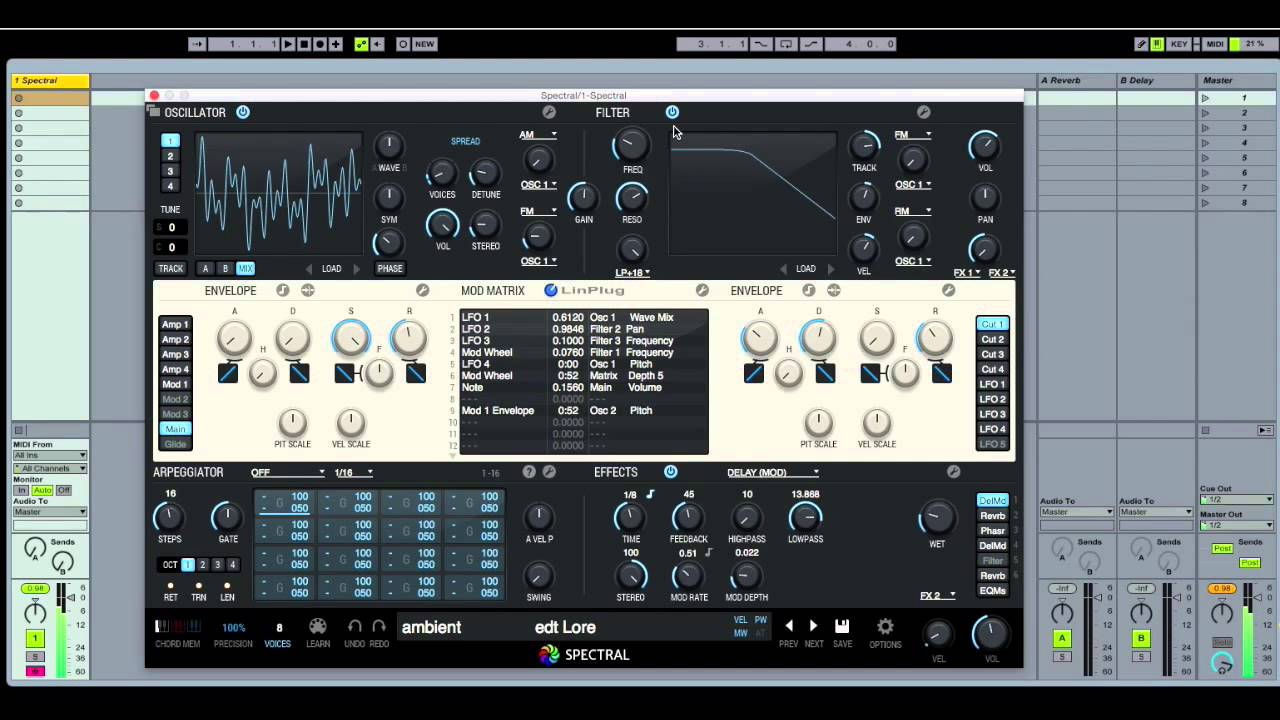The height and width of the screenshot is (720, 1280).
Task: Select oscillator number 4
Action: coord(170,186)
